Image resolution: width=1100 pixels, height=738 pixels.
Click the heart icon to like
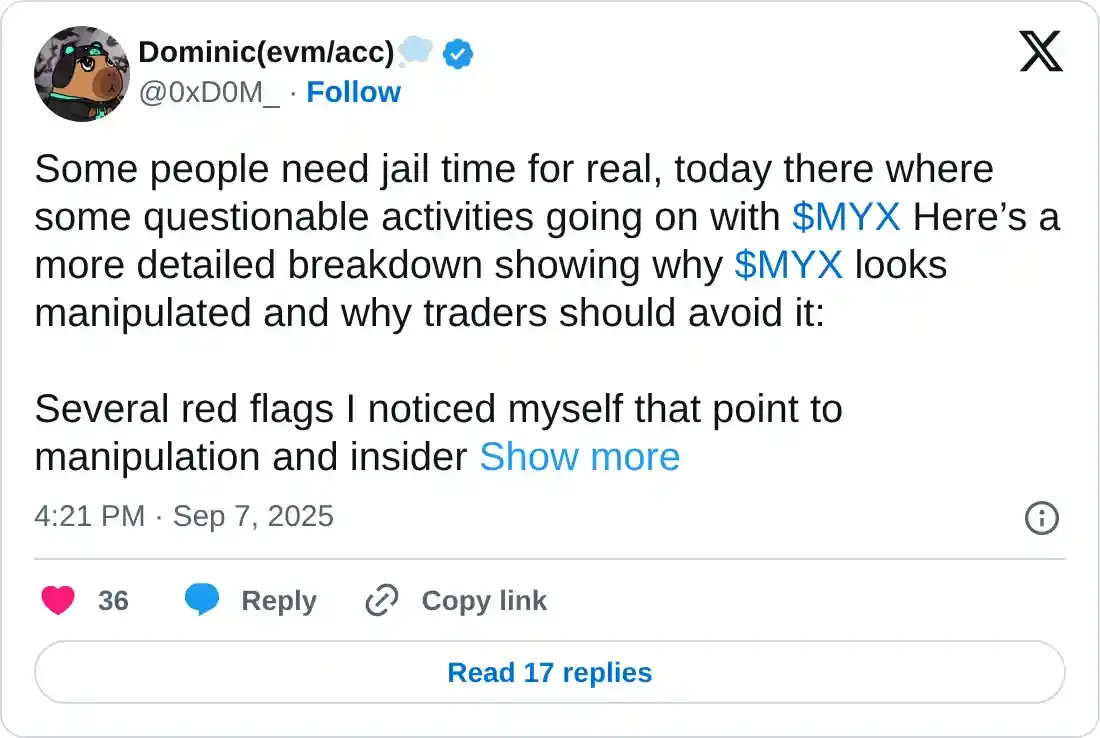click(x=58, y=600)
